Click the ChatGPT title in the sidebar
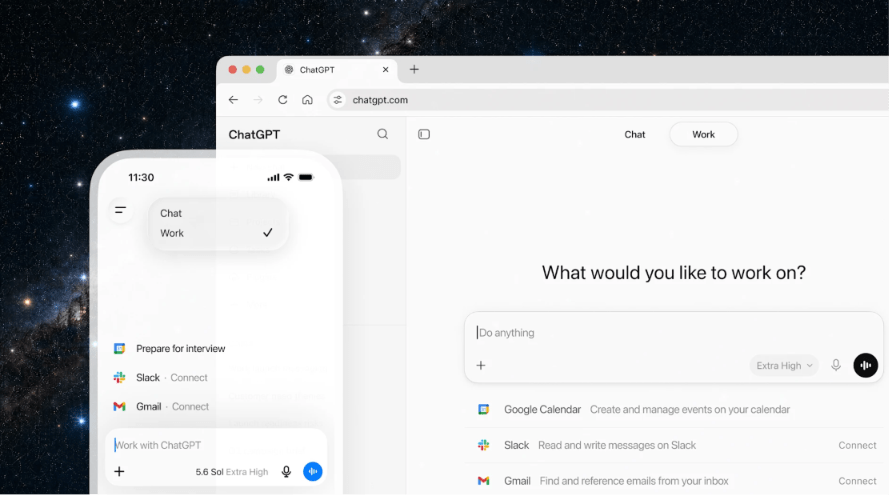The width and height of the screenshot is (889, 495). (x=254, y=134)
